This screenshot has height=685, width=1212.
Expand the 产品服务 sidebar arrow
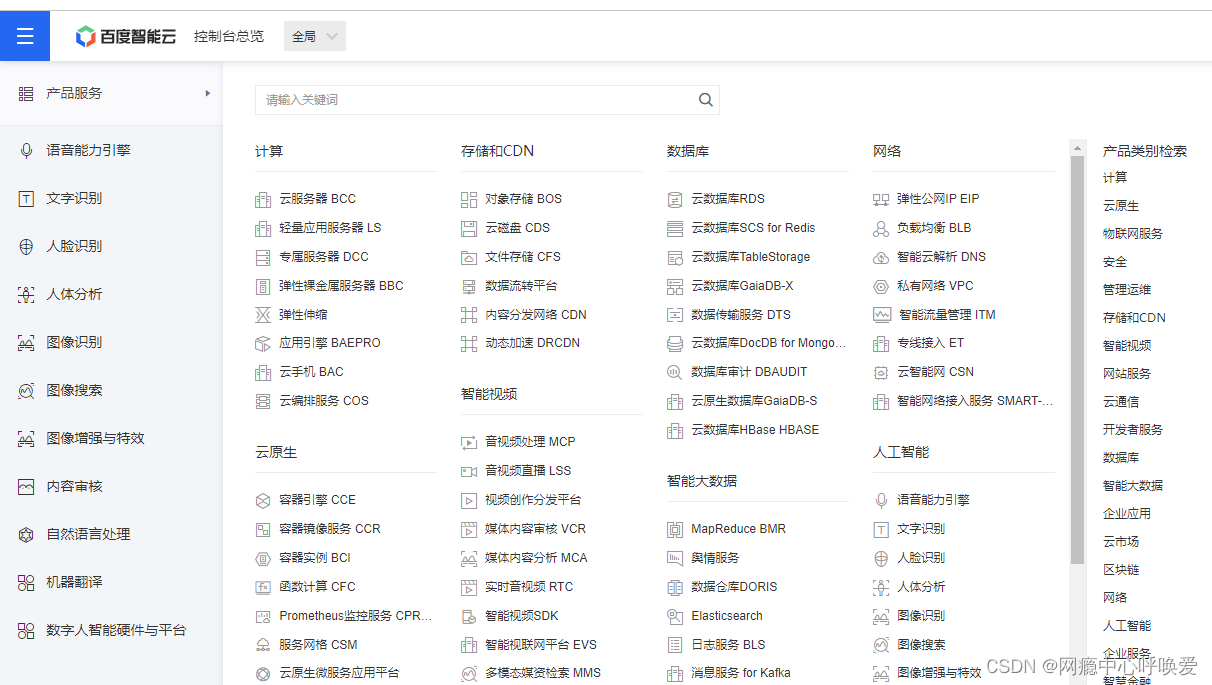point(208,93)
